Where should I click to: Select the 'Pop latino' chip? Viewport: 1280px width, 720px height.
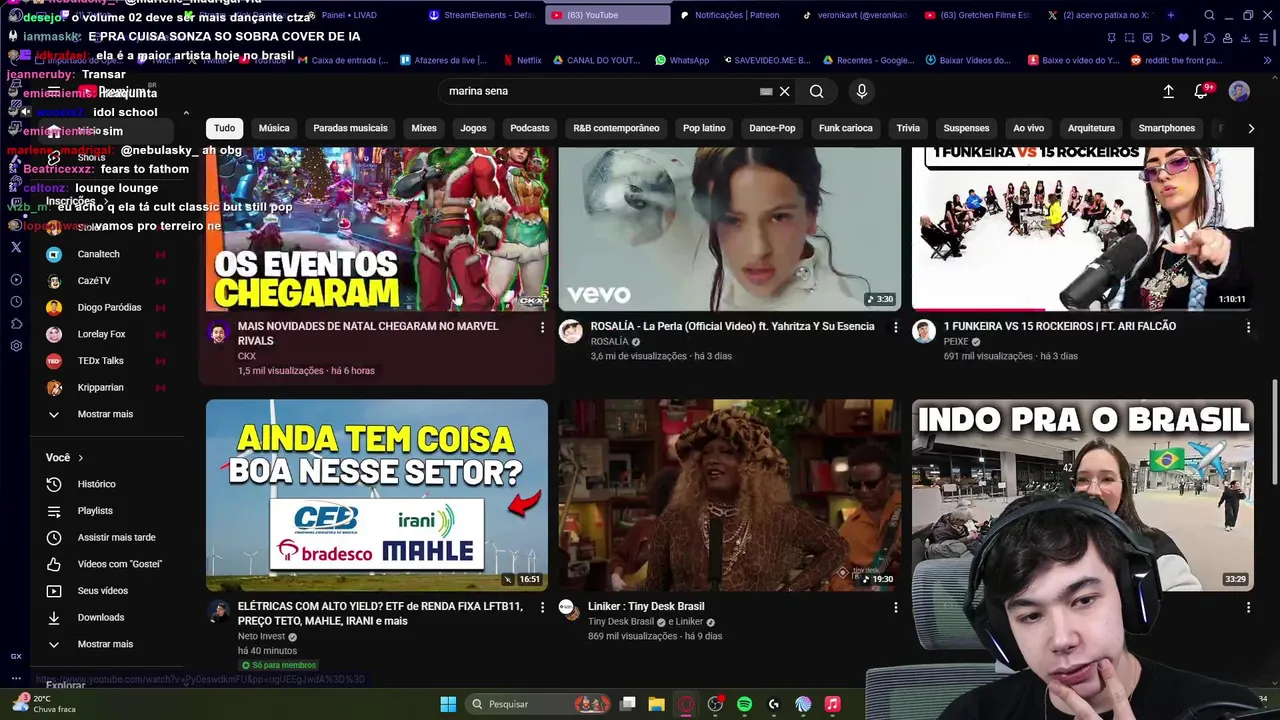[704, 128]
